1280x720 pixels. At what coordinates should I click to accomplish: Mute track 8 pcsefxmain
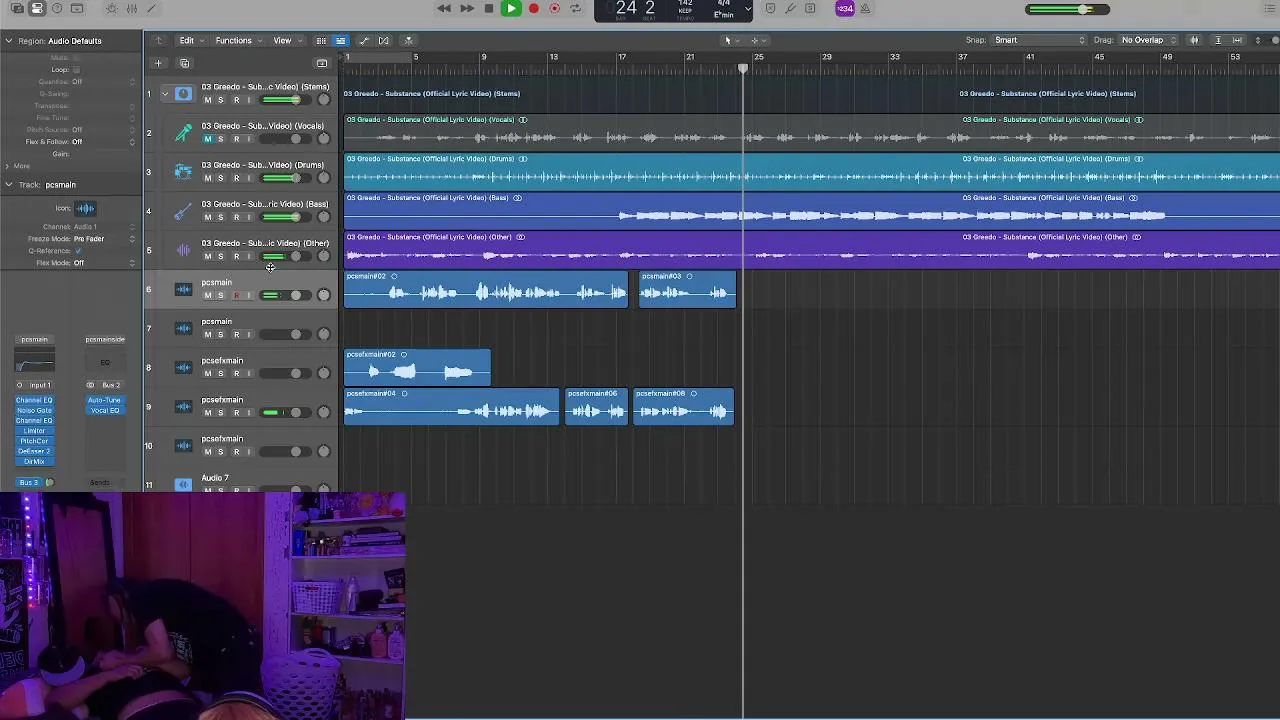point(208,373)
